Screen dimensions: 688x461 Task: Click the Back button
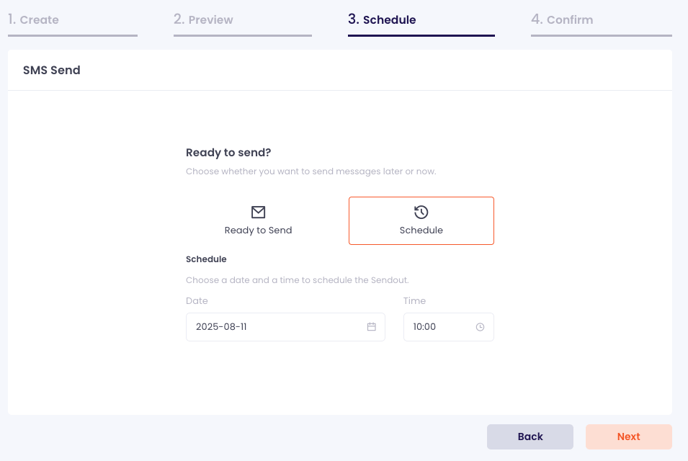click(530, 436)
